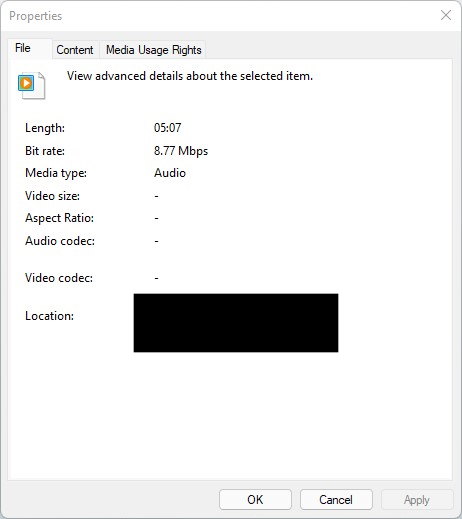Click the Aspect Ratio label
462x519 pixels.
tap(59, 218)
